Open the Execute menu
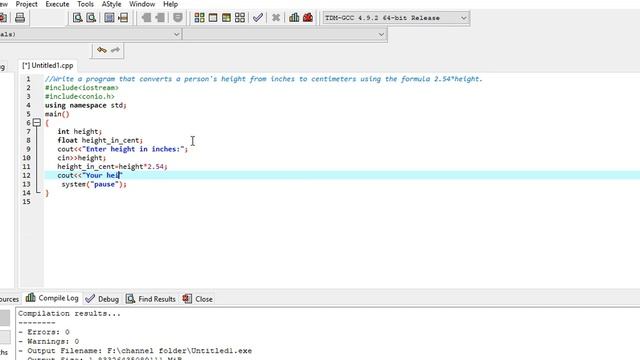This screenshot has width=640, height=360. click(57, 4)
